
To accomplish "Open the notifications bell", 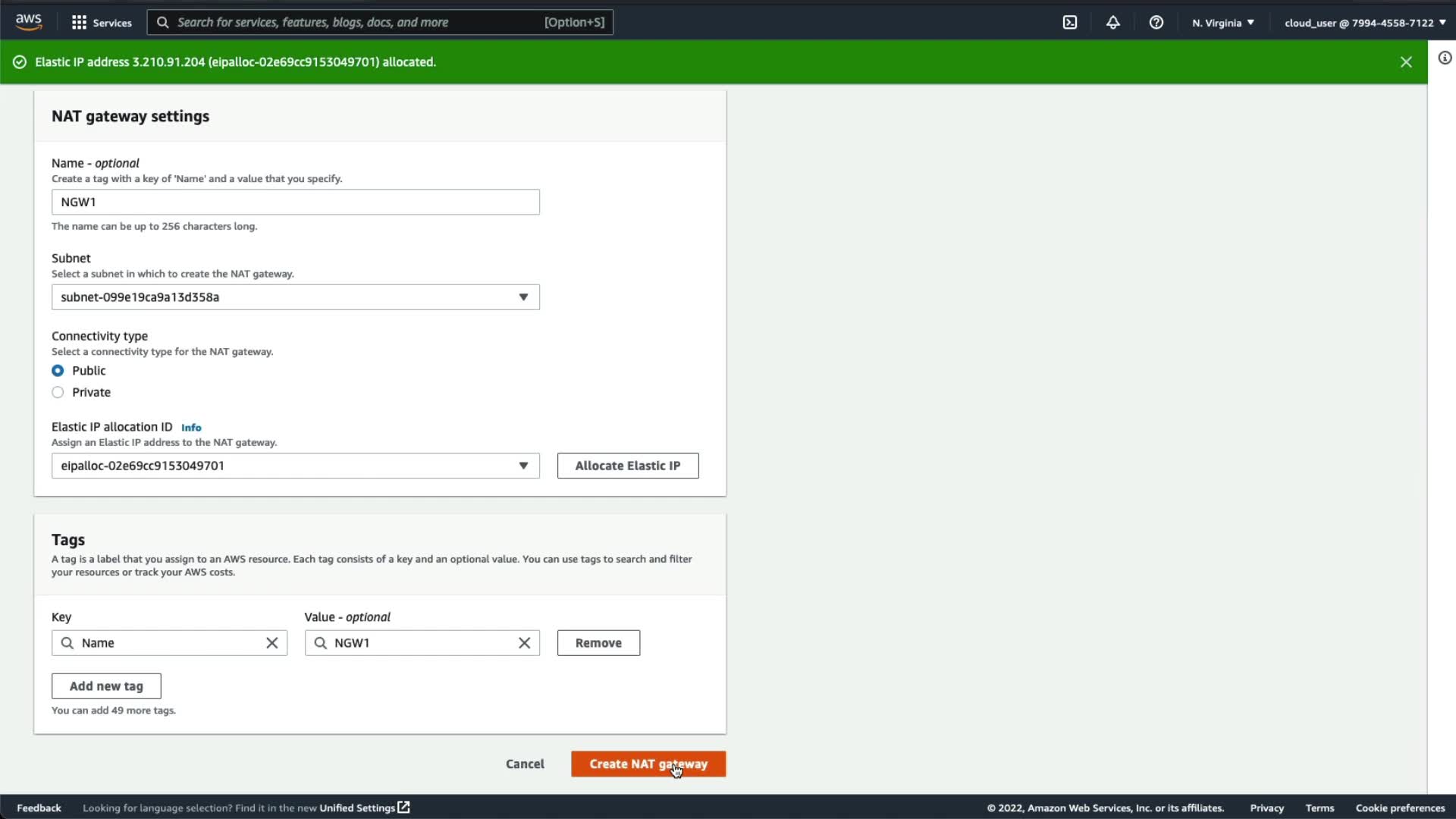I will 1112,23.
